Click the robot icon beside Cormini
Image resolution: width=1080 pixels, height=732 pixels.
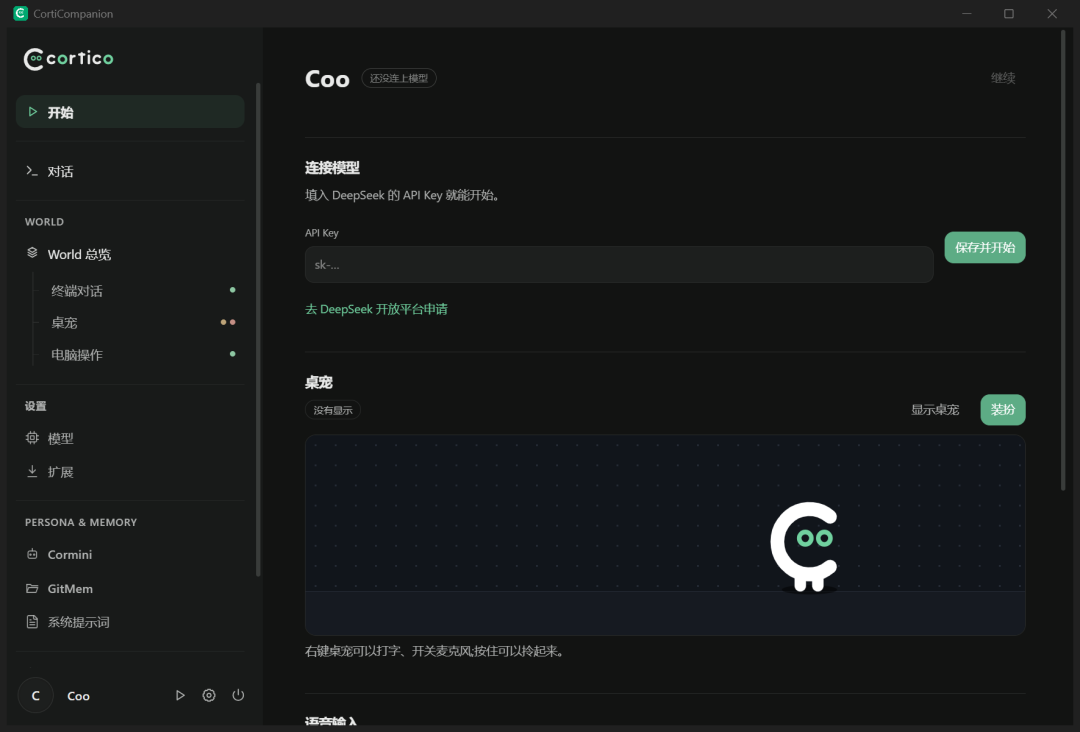(32, 554)
